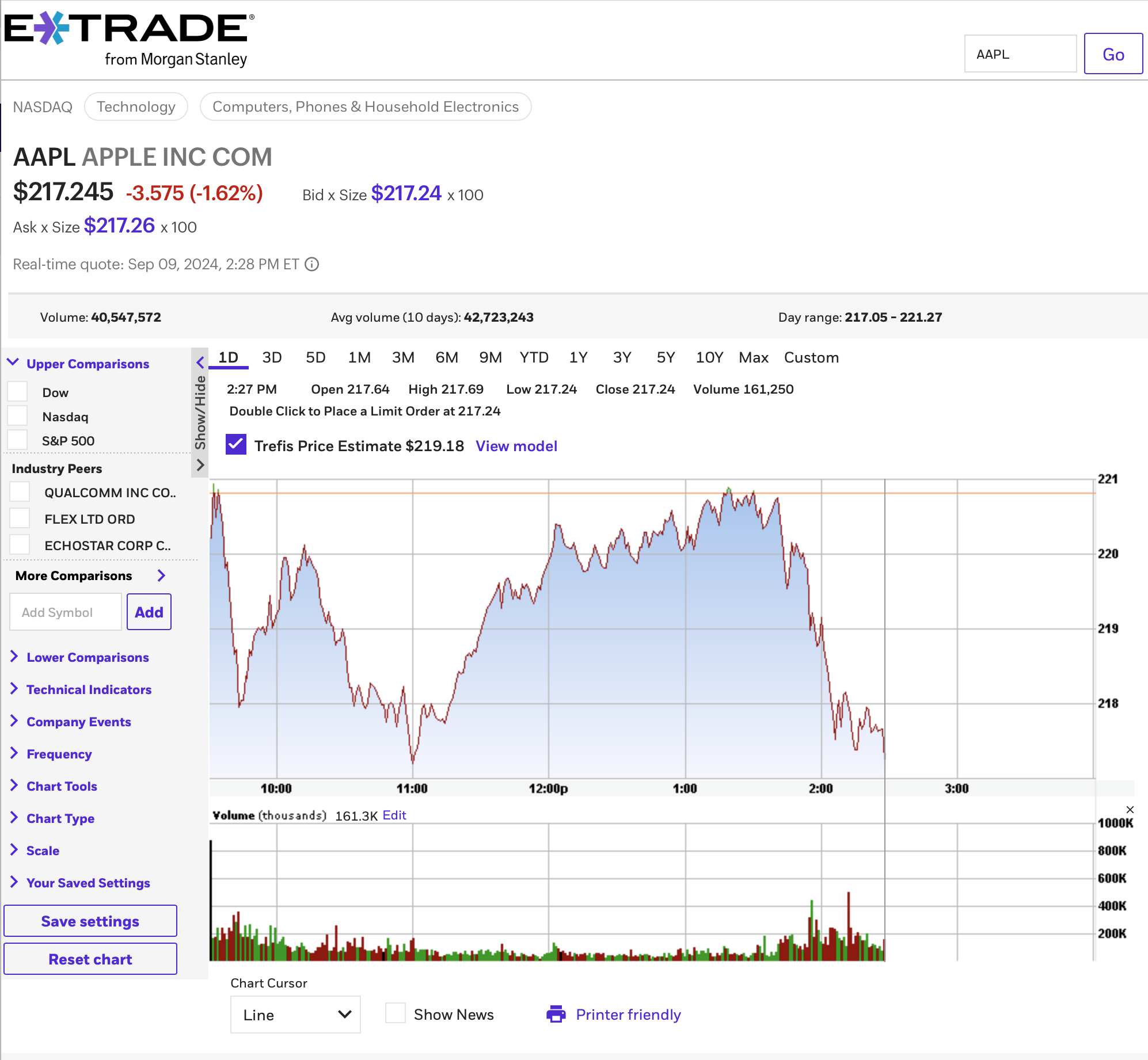Click the Add Symbol input field
The width and height of the screenshot is (1148, 1060).
[x=66, y=612]
